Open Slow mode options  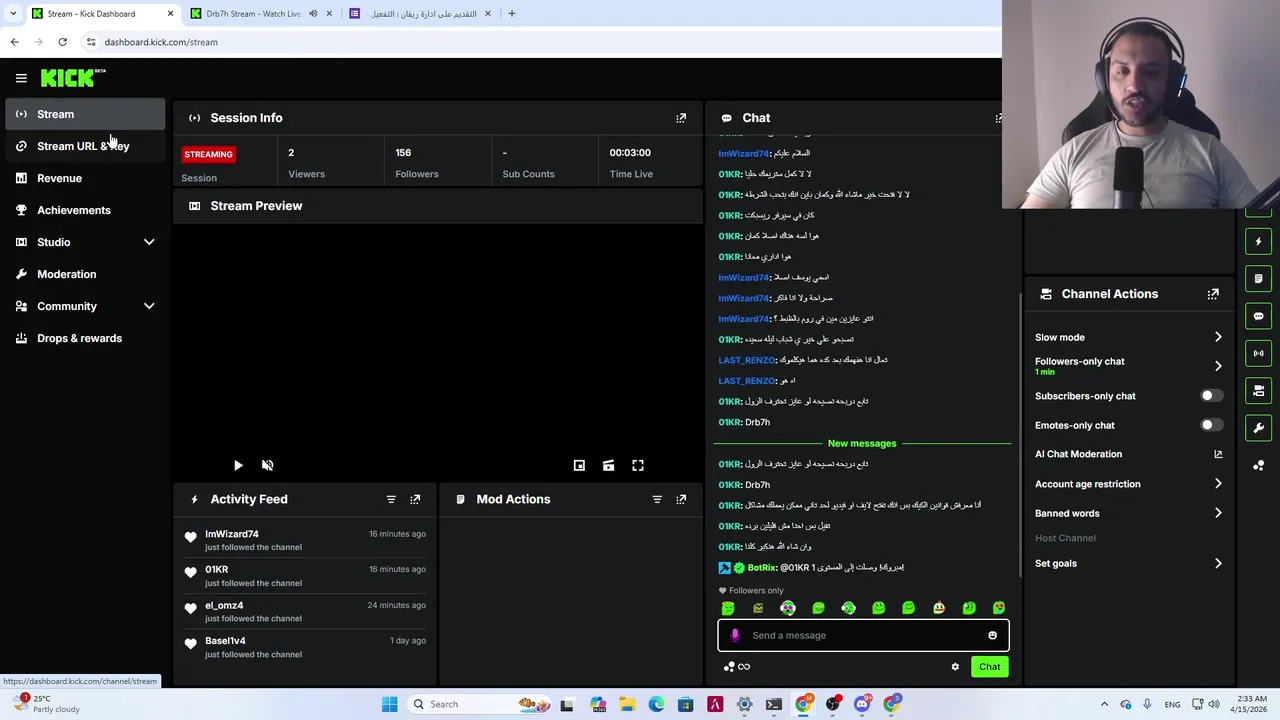pos(1128,337)
